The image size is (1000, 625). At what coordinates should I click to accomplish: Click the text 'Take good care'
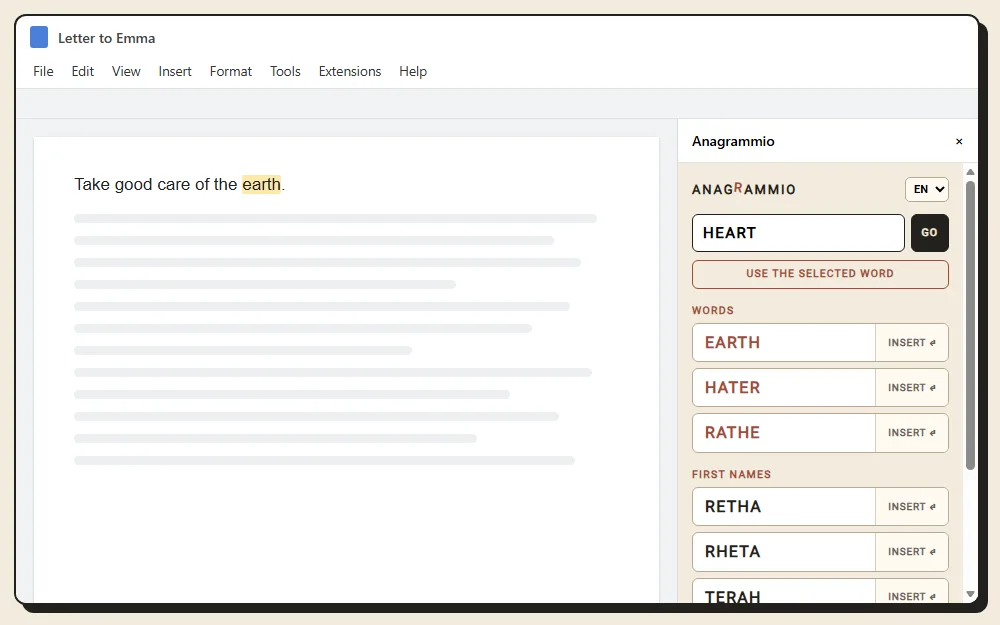[x=132, y=184]
